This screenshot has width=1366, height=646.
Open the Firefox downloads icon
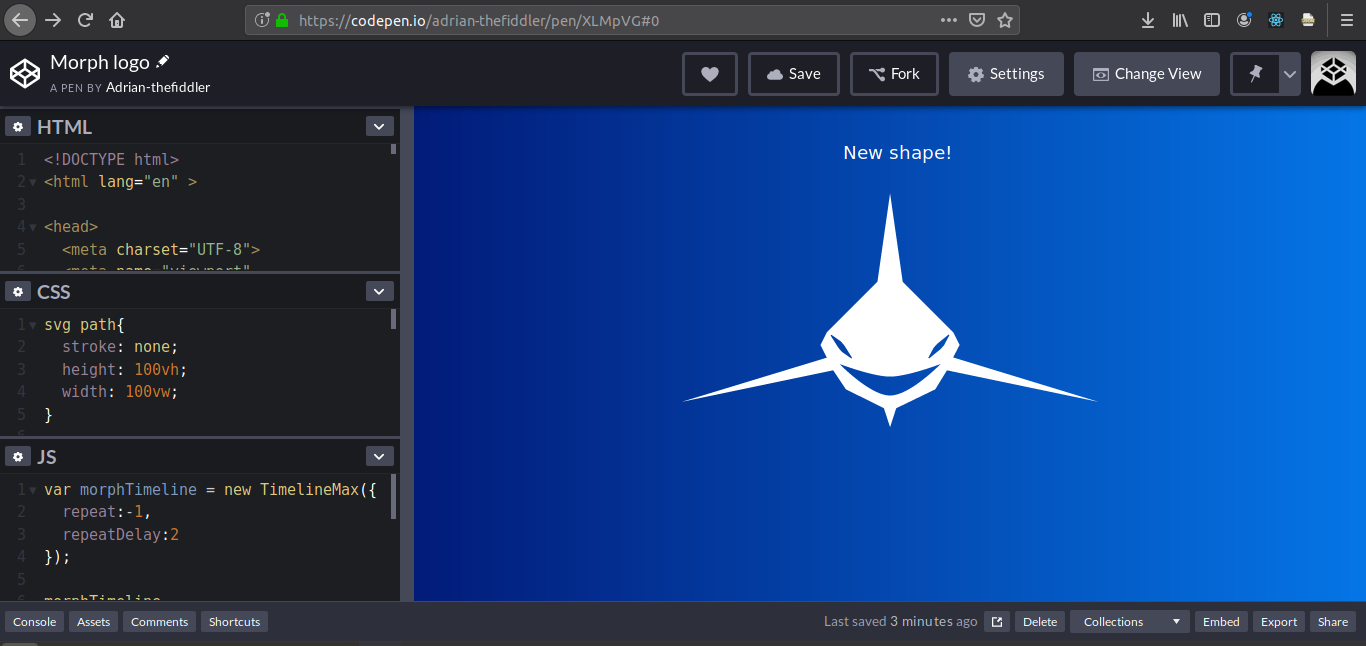[1147, 19]
